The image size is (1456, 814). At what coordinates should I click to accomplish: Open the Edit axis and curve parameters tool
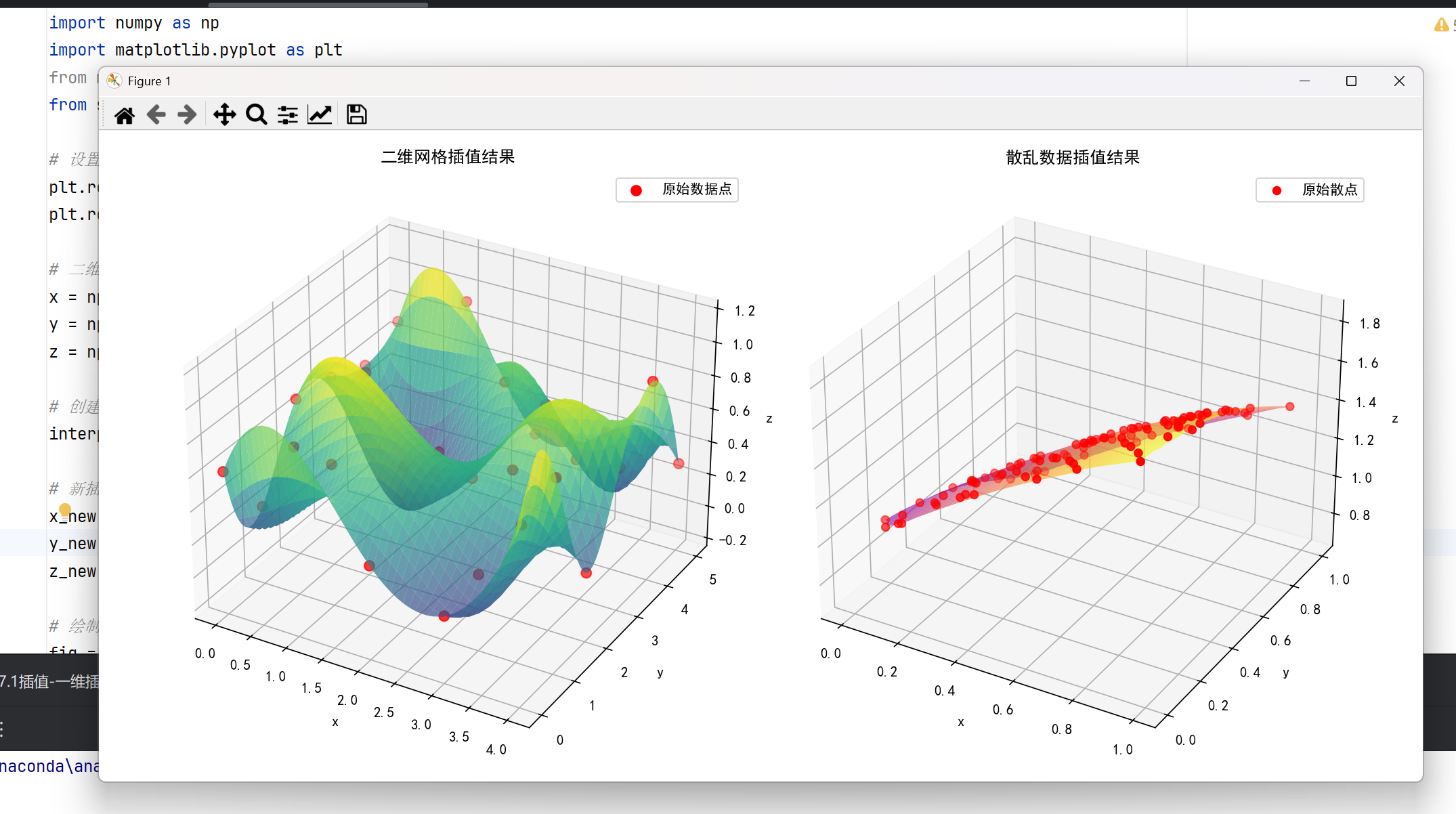320,115
